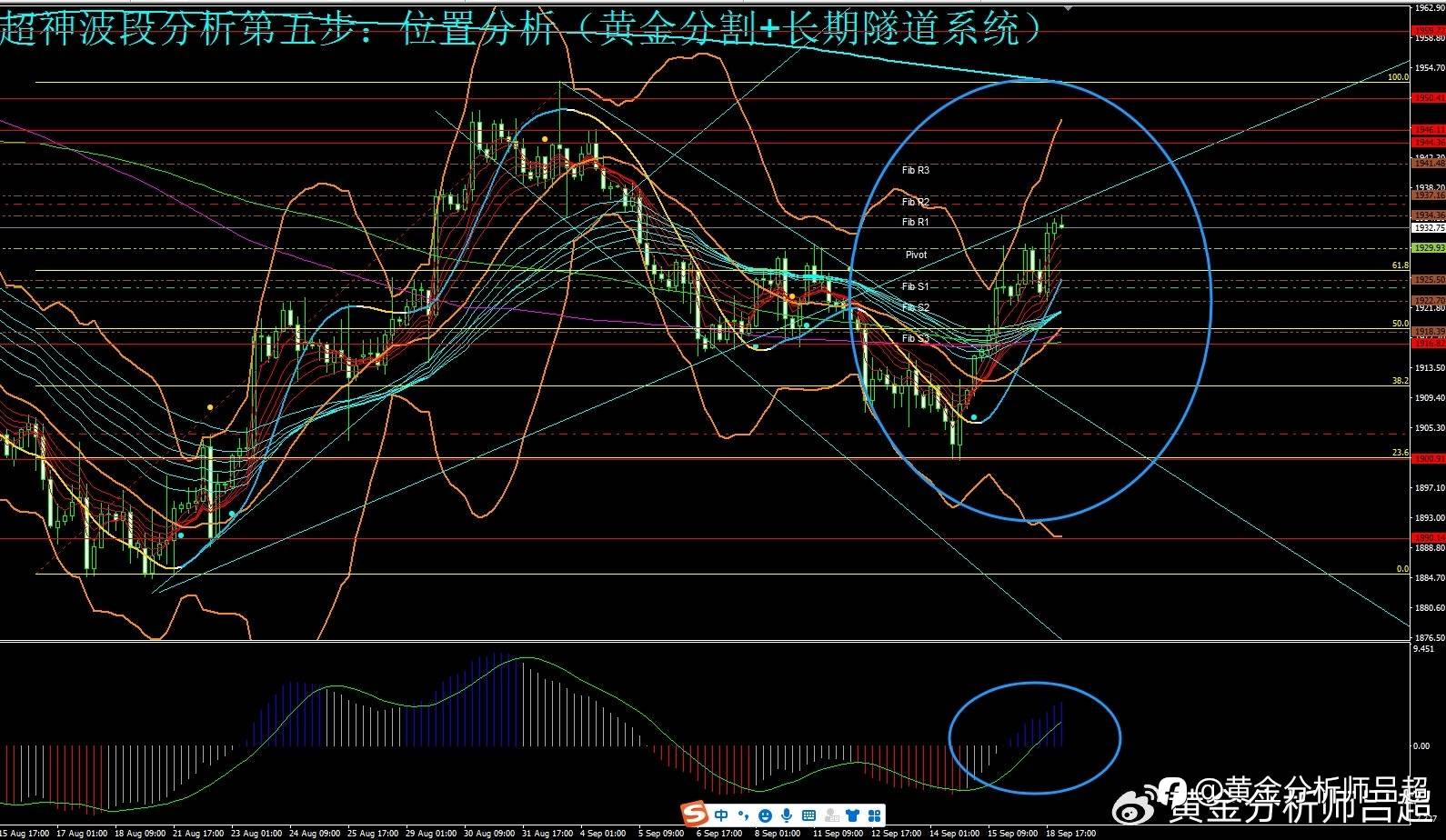Click the green price tag 1929.93

pyautogui.click(x=1429, y=247)
